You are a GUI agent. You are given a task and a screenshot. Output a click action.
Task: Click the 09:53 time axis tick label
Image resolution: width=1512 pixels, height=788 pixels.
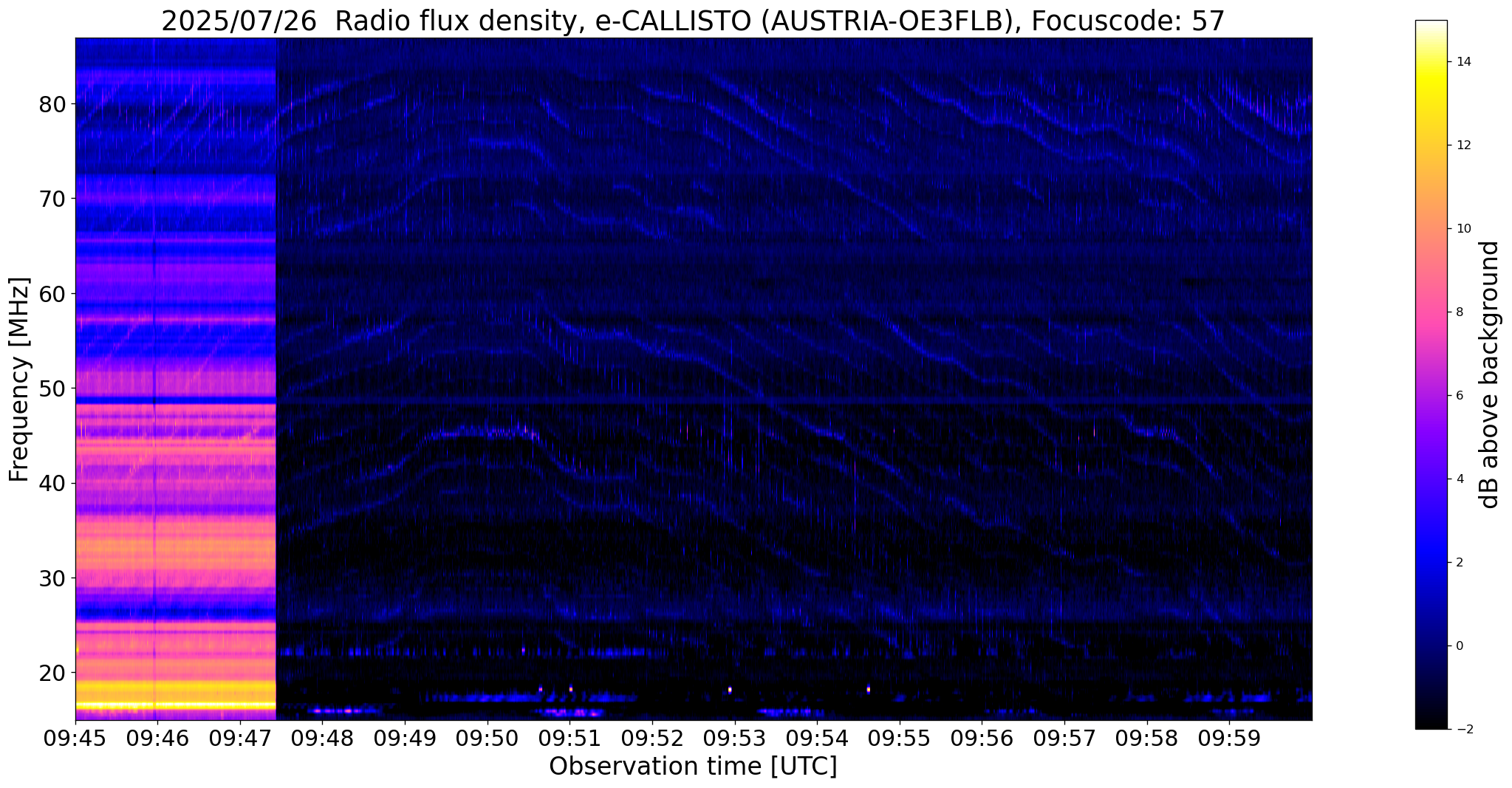coord(734,739)
